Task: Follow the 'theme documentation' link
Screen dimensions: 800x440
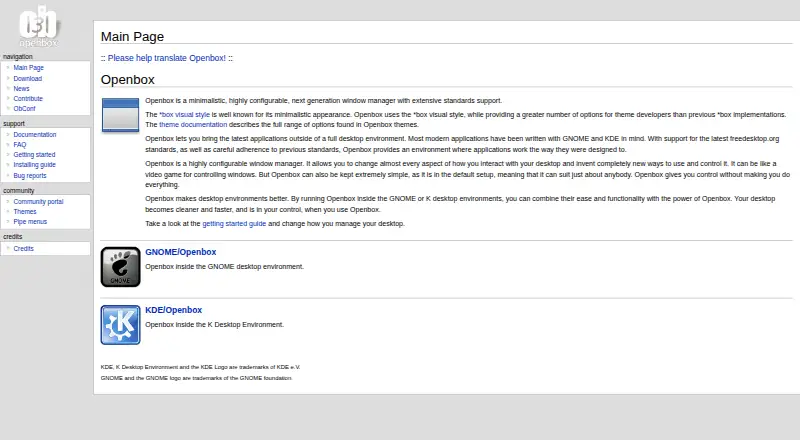Action: tap(193, 125)
